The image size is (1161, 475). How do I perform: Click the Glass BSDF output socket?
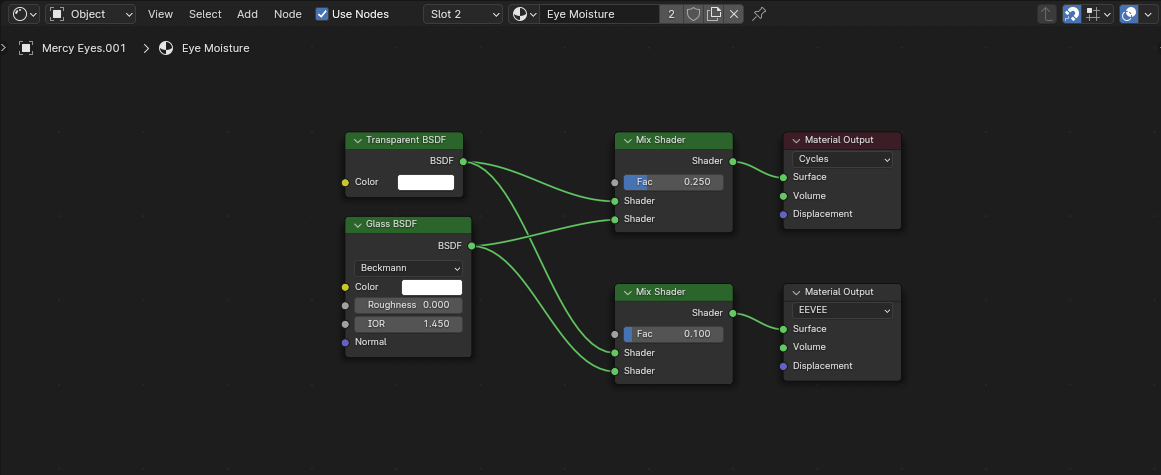coord(471,246)
